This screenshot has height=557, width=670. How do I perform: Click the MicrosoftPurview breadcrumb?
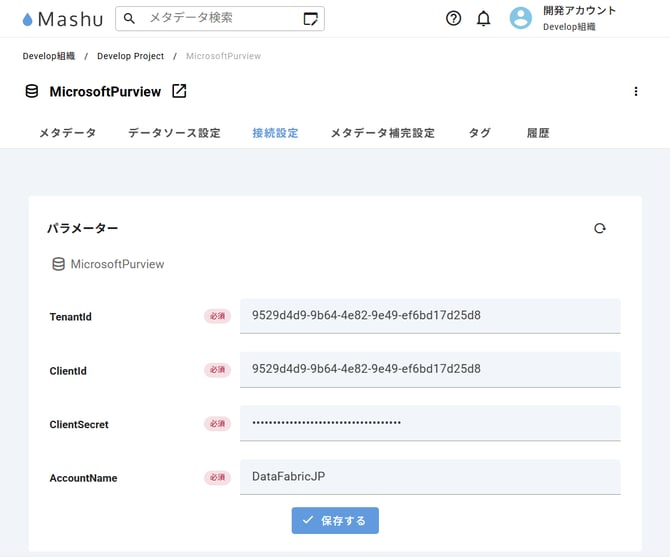click(x=223, y=56)
